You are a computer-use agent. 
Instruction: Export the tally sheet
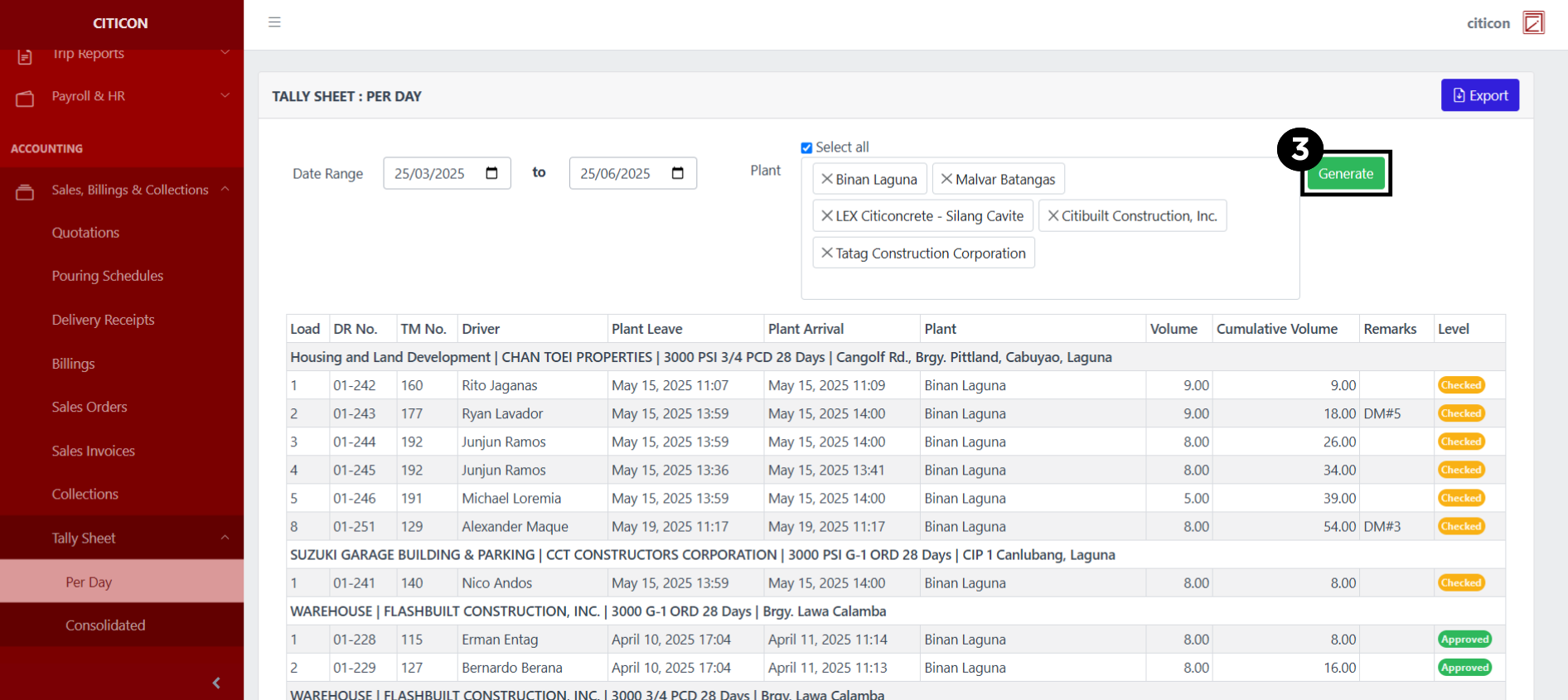click(1479, 95)
